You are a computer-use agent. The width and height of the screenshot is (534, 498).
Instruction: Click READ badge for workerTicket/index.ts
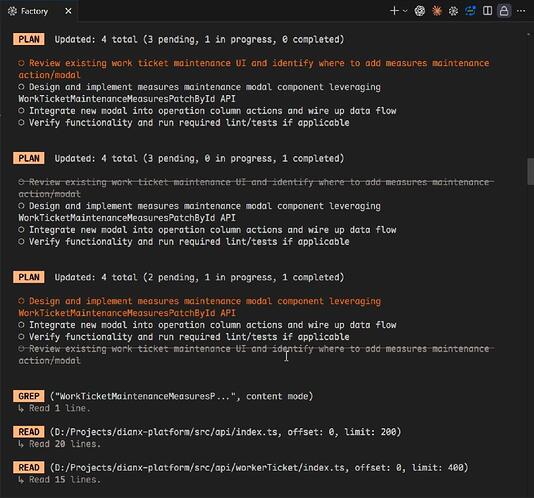click(x=29, y=467)
